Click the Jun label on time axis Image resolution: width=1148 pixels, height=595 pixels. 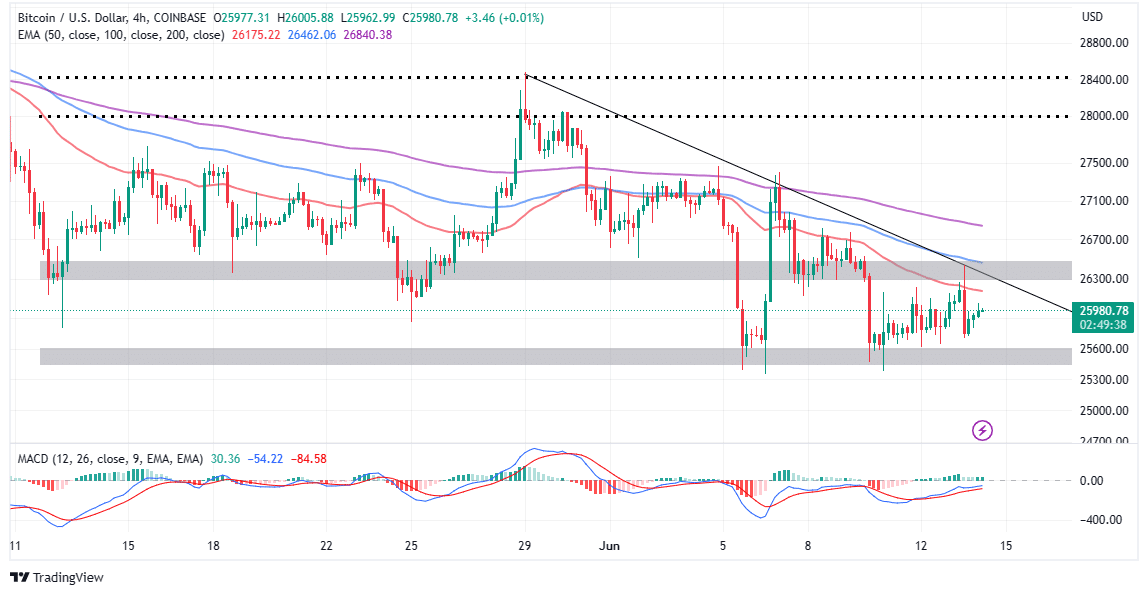point(609,546)
